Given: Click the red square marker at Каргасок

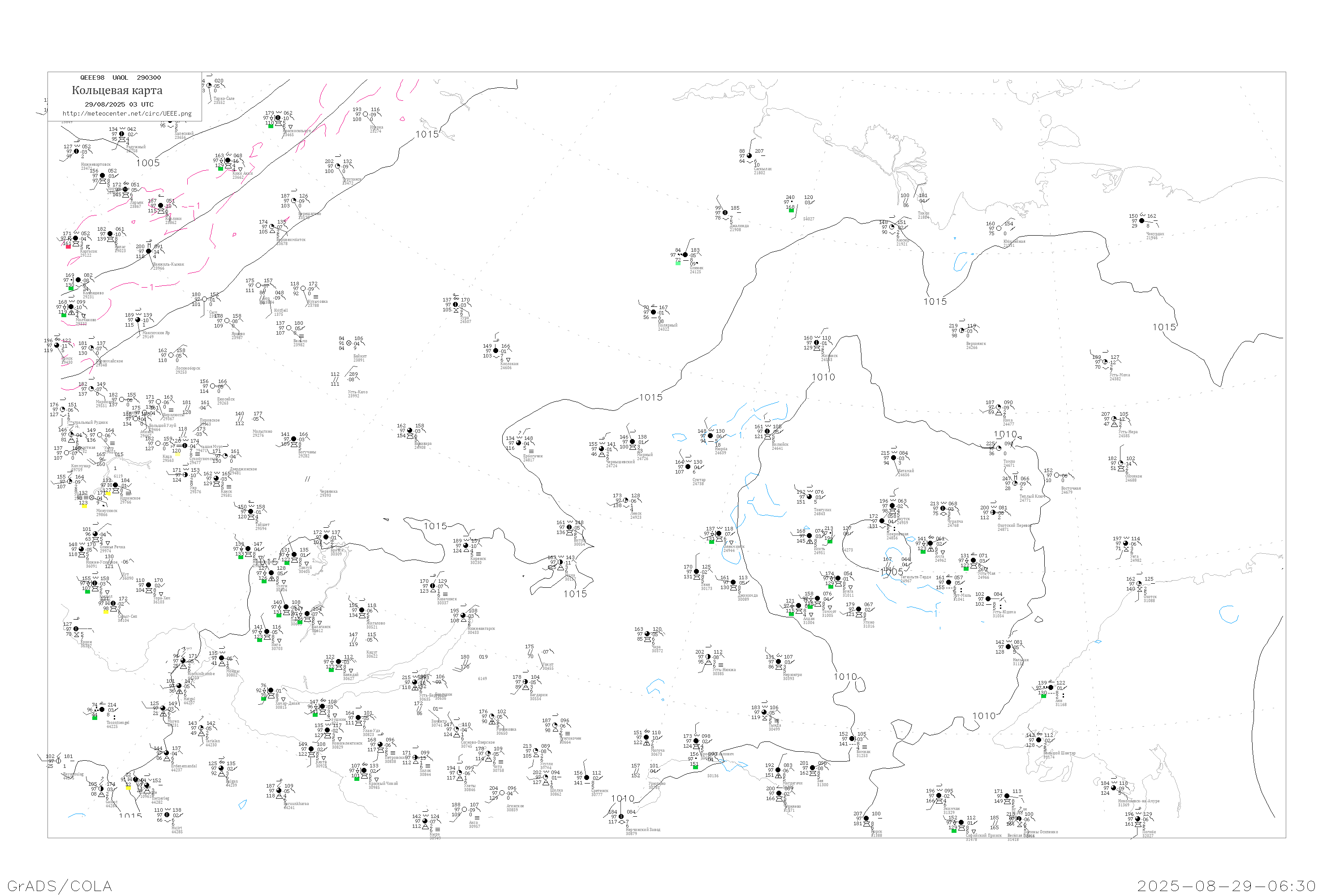Looking at the screenshot, I should tap(69, 246).
